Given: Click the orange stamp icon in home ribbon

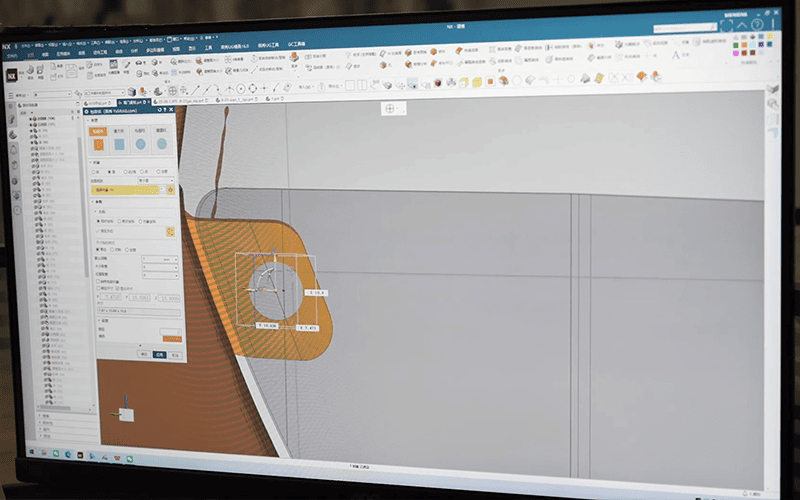Looking at the screenshot, I should (294, 57).
